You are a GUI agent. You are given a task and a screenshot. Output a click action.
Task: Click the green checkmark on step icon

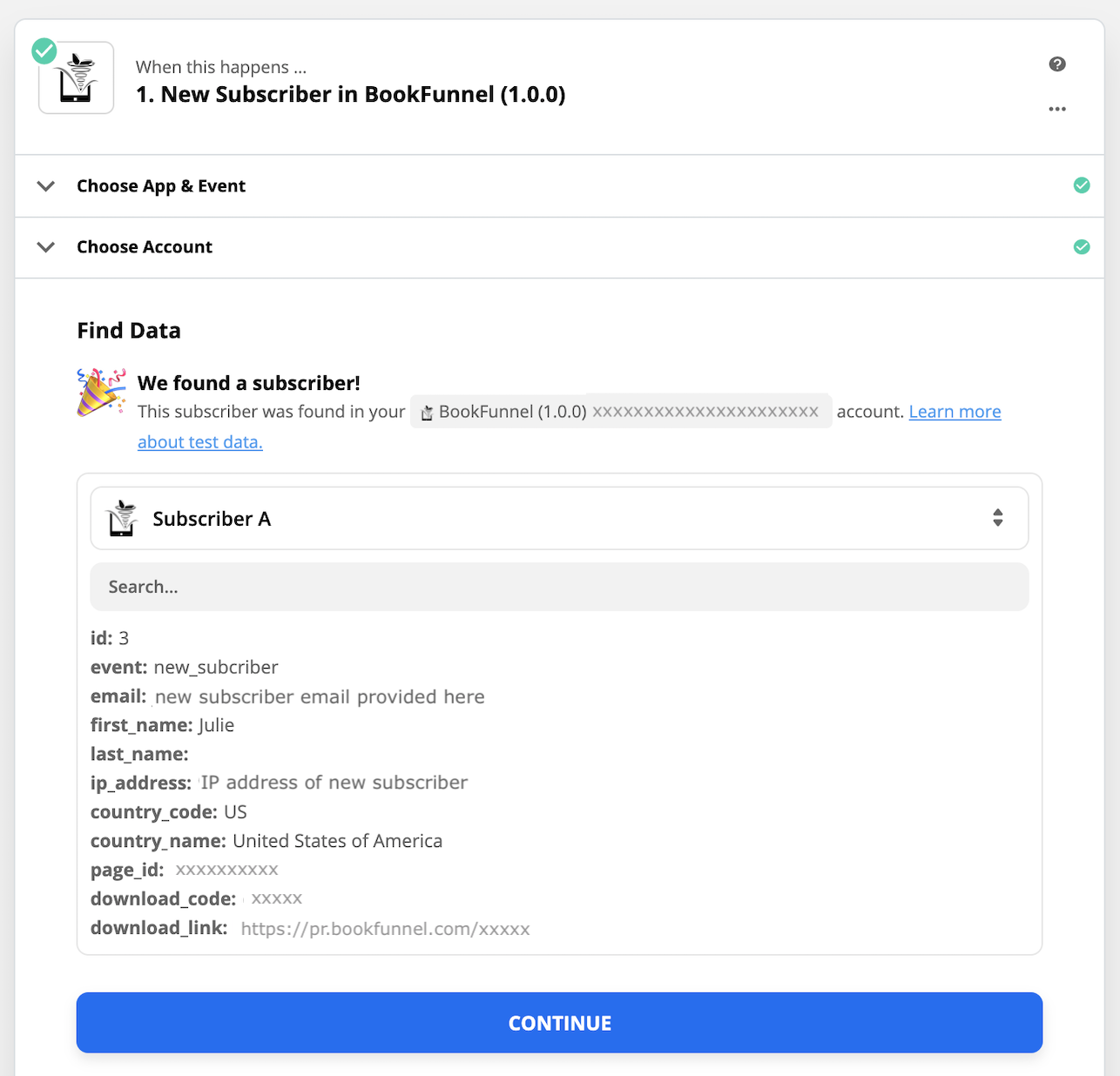44,51
